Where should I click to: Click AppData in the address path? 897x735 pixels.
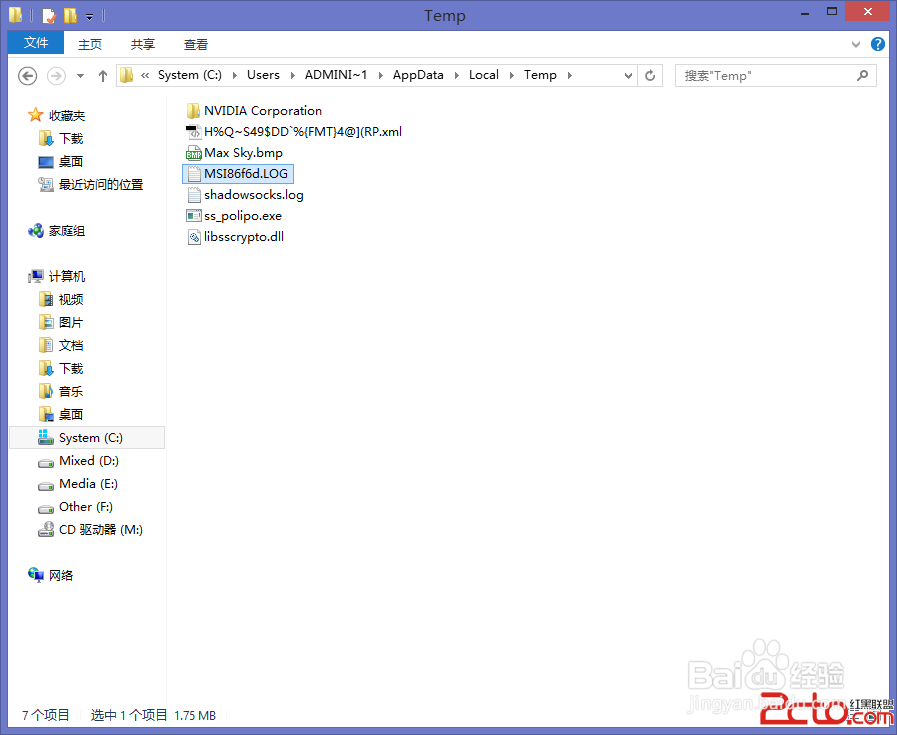coord(418,75)
